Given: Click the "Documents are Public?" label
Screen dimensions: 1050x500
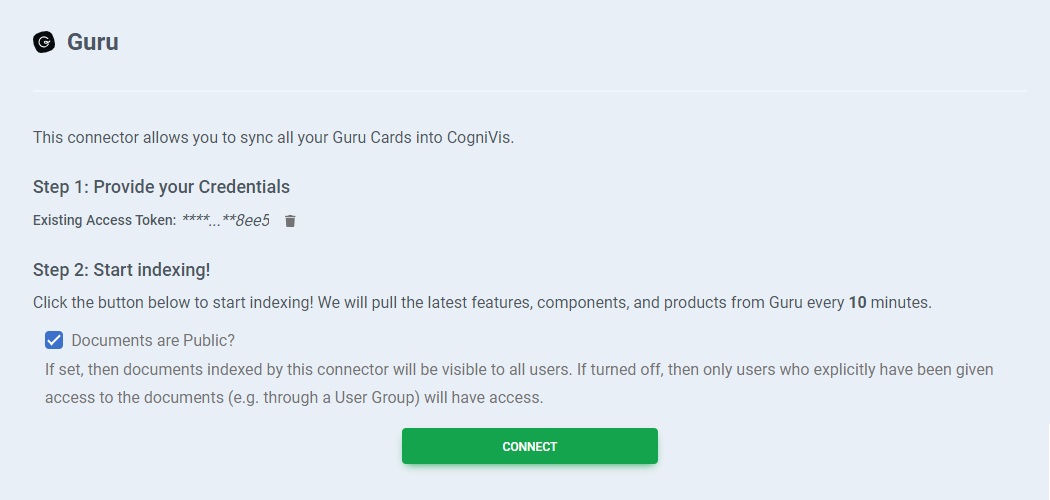Looking at the screenshot, I should click(153, 339).
